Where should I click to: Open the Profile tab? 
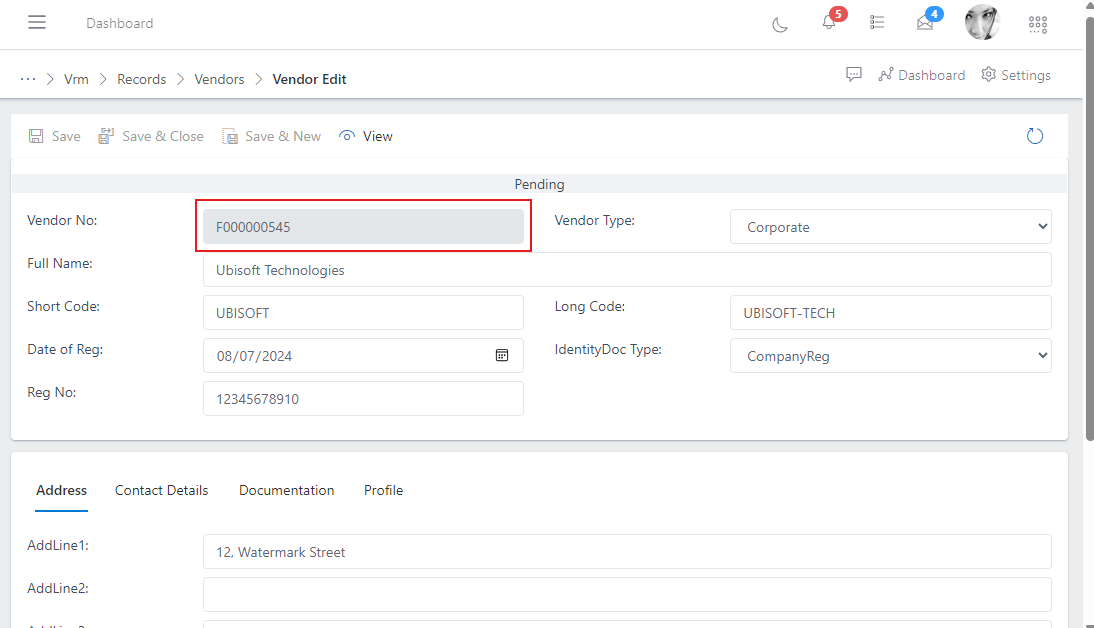(383, 490)
